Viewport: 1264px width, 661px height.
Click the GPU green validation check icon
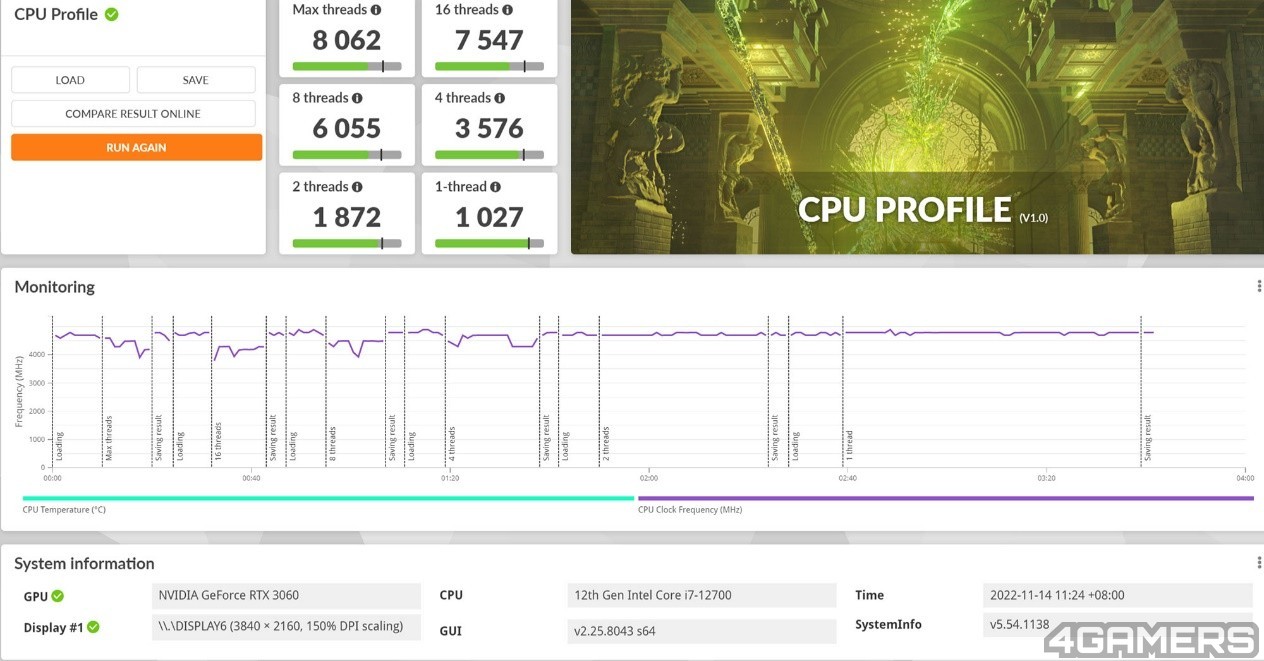(58, 597)
